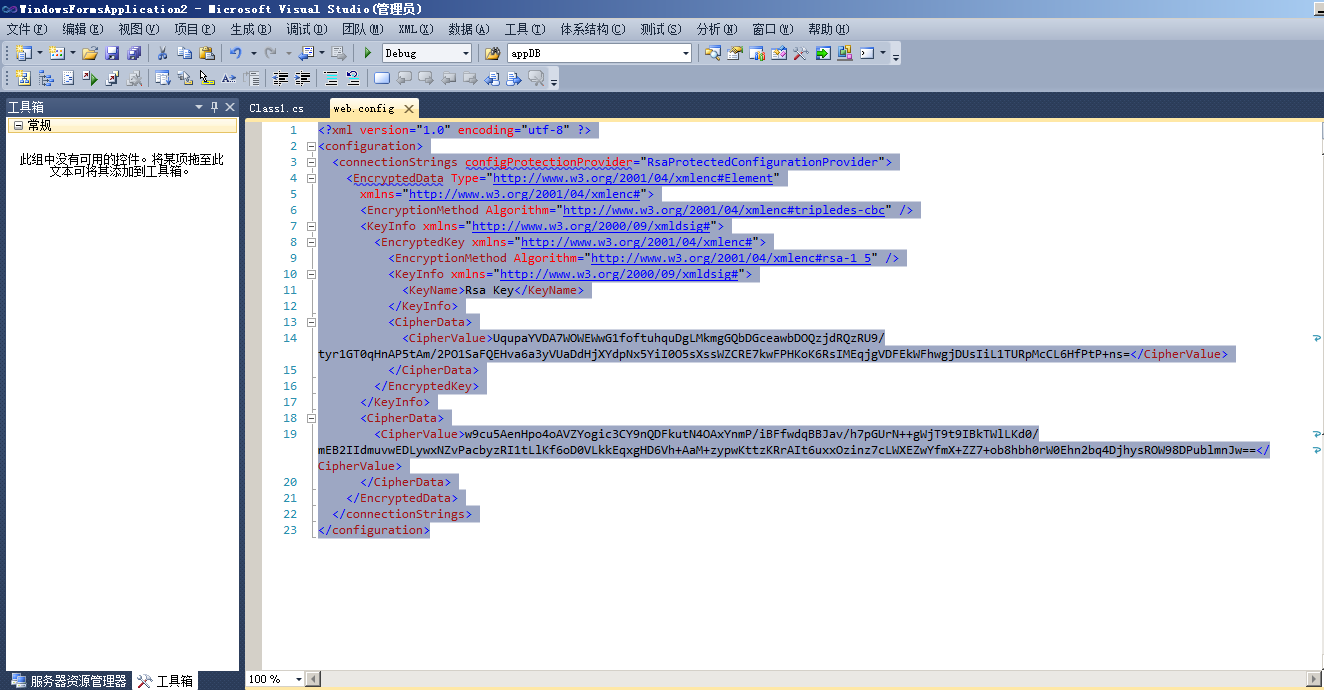Collapse the 常规 toolbox group
The height and width of the screenshot is (690, 1324).
coord(18,125)
